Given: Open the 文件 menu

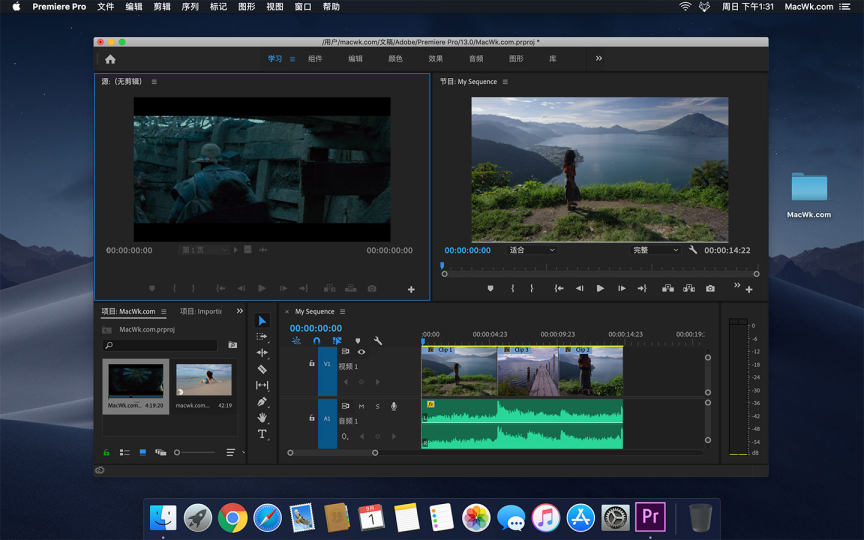Looking at the screenshot, I should coord(106,7).
